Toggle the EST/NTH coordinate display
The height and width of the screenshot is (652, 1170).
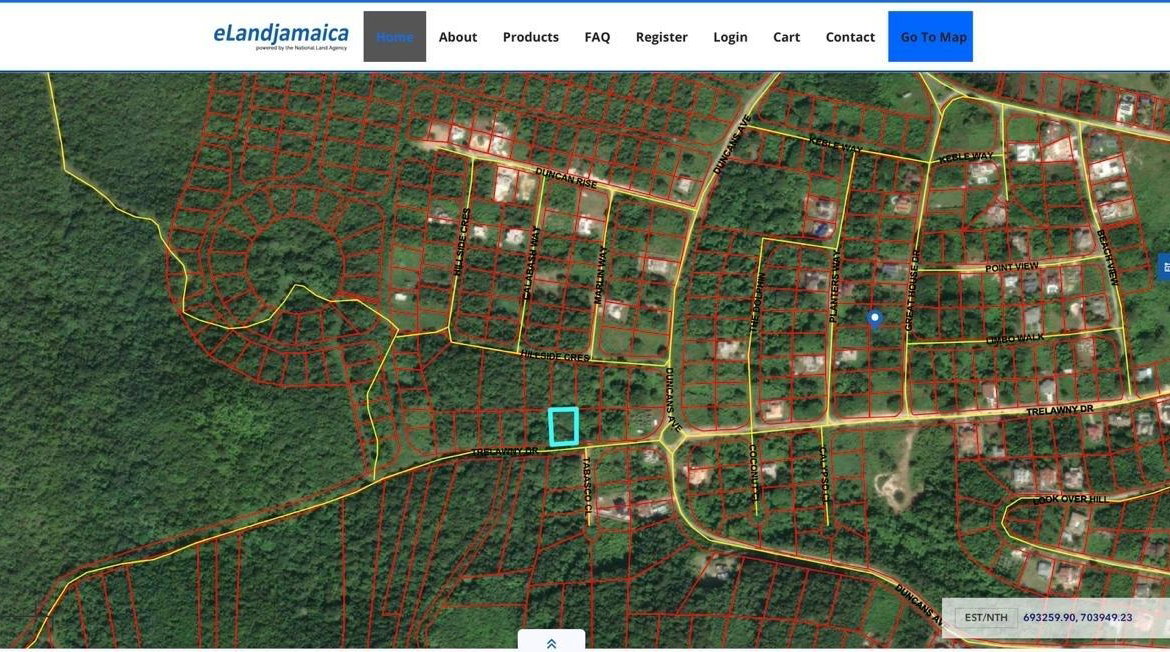coord(986,617)
